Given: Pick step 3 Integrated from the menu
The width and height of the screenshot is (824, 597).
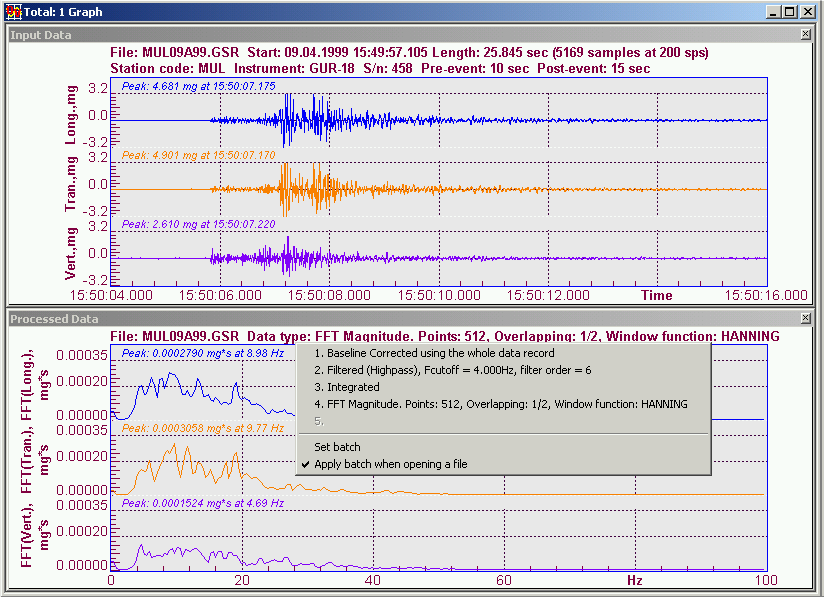Looking at the screenshot, I should click(346, 387).
